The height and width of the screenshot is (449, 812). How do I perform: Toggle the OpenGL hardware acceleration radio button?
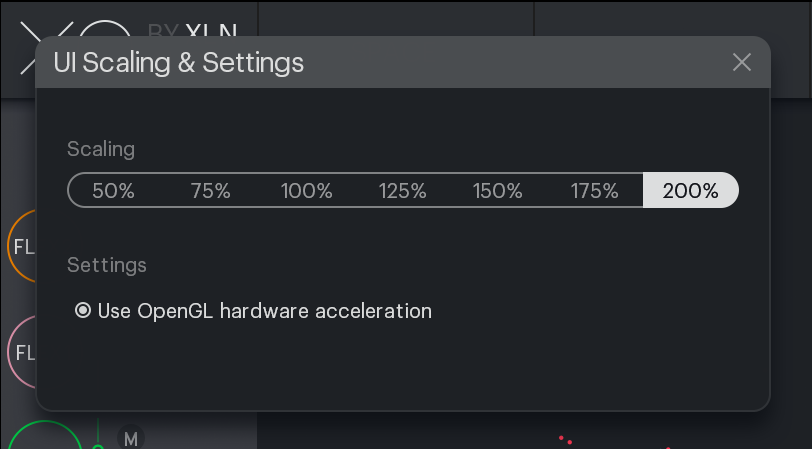[x=83, y=311]
